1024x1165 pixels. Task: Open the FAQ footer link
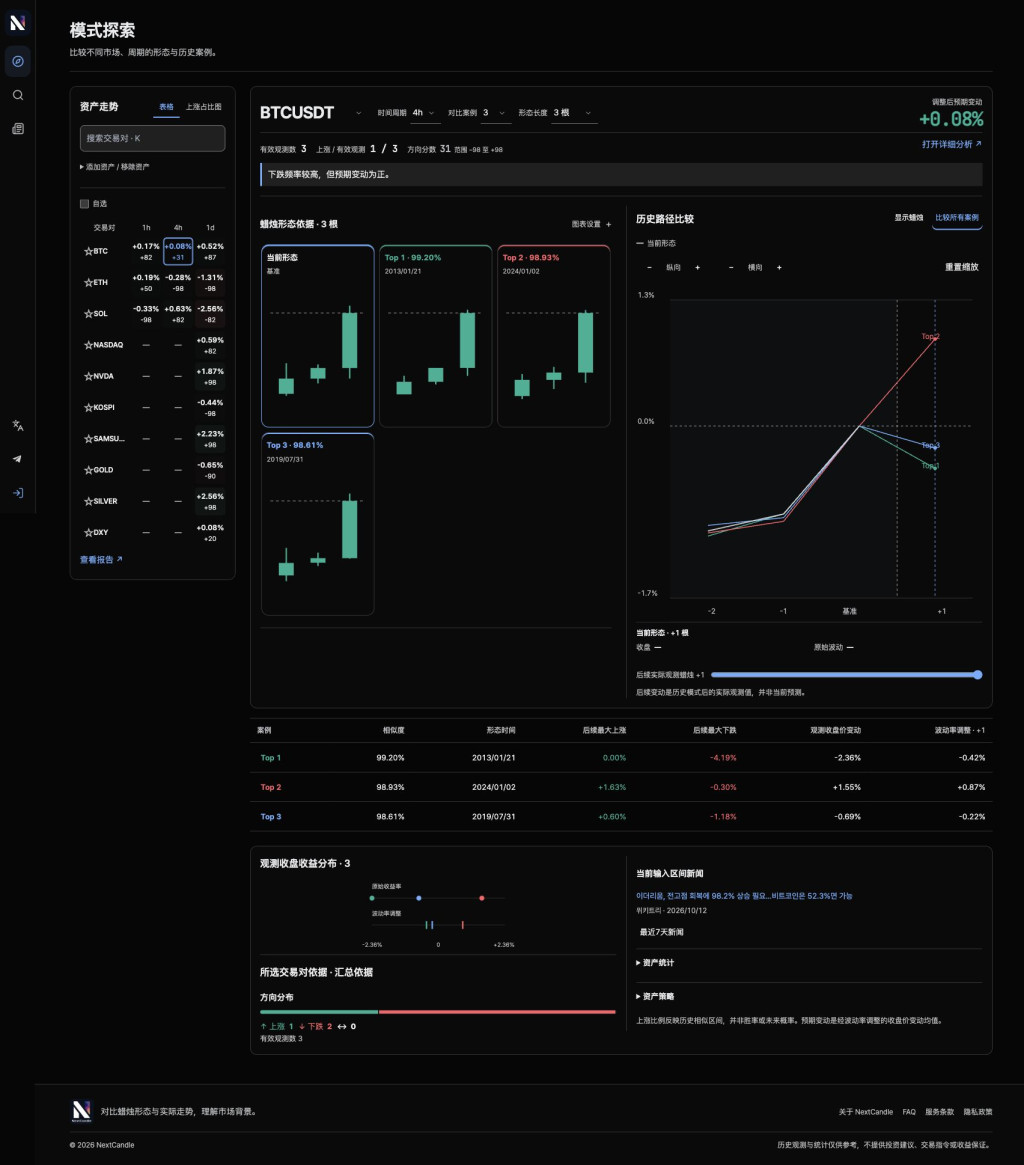tap(909, 1112)
